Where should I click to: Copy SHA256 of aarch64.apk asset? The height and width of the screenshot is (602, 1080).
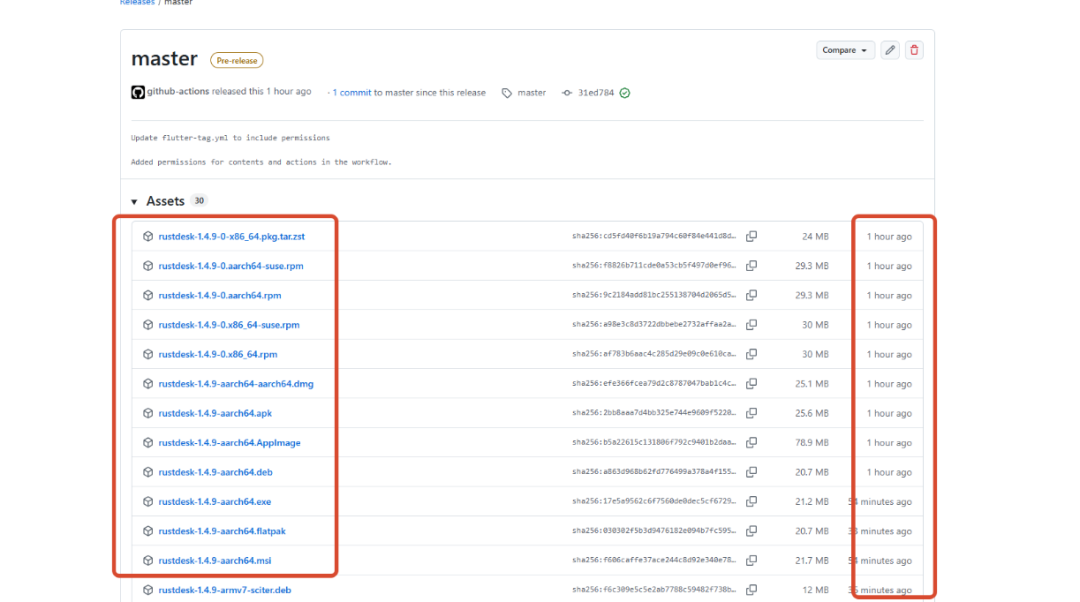tap(751, 413)
